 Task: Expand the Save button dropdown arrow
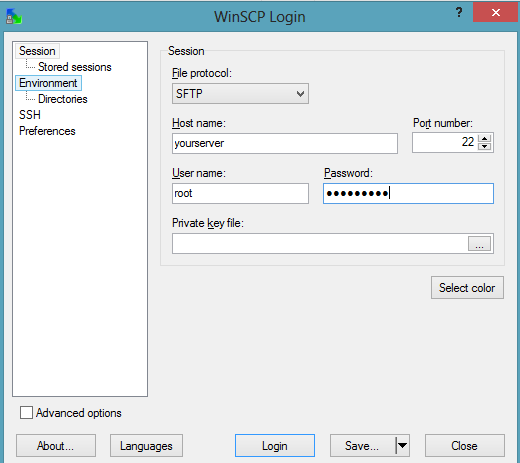[x=403, y=446]
